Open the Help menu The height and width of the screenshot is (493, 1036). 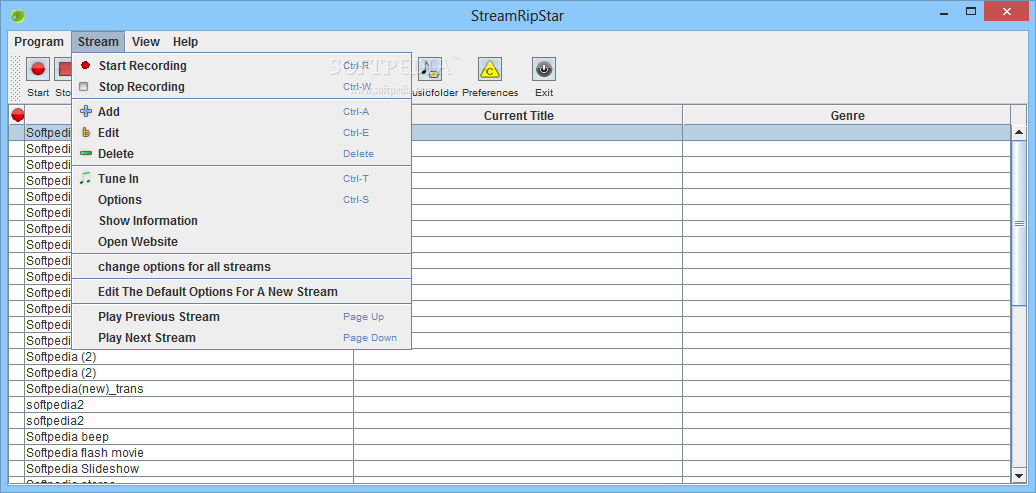click(x=185, y=42)
